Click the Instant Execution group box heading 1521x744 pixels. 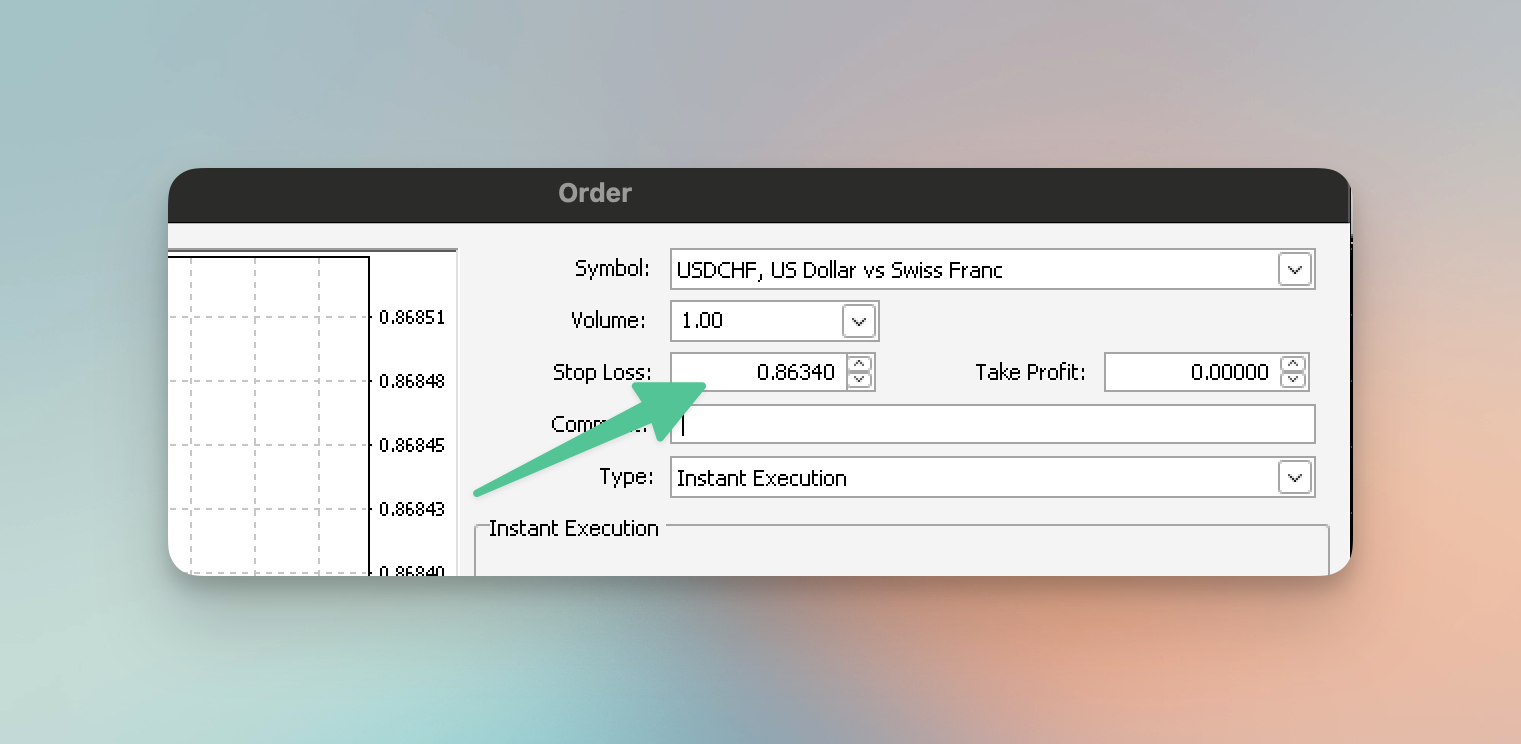click(573, 528)
